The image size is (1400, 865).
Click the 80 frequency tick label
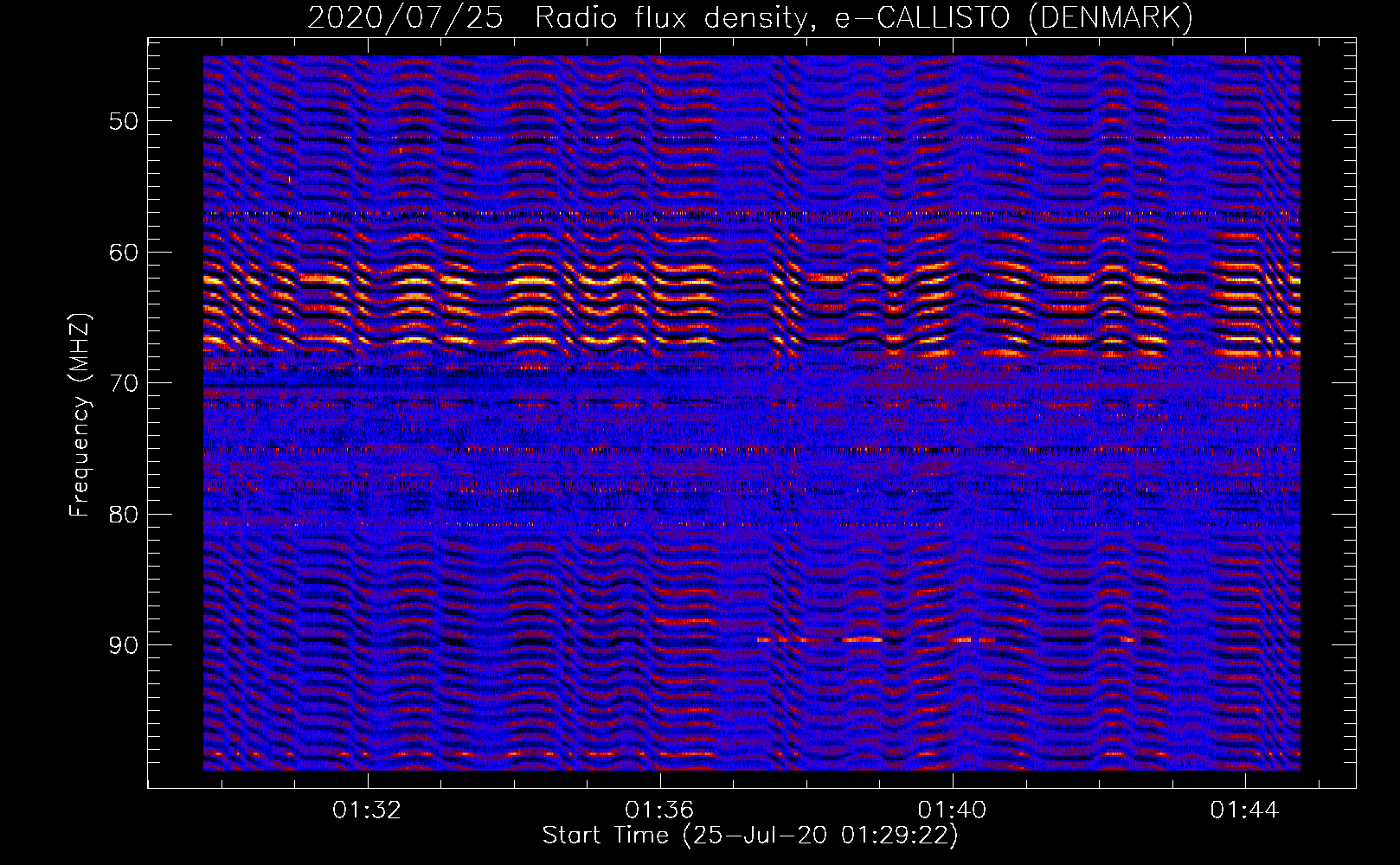(123, 515)
